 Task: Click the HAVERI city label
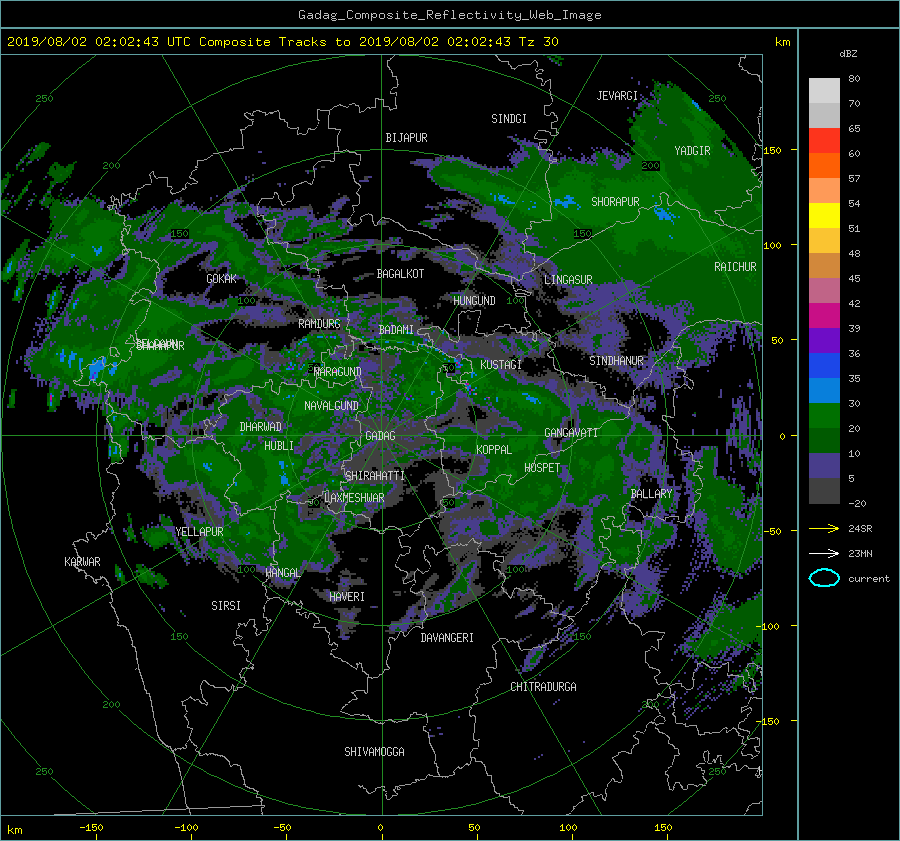(347, 598)
